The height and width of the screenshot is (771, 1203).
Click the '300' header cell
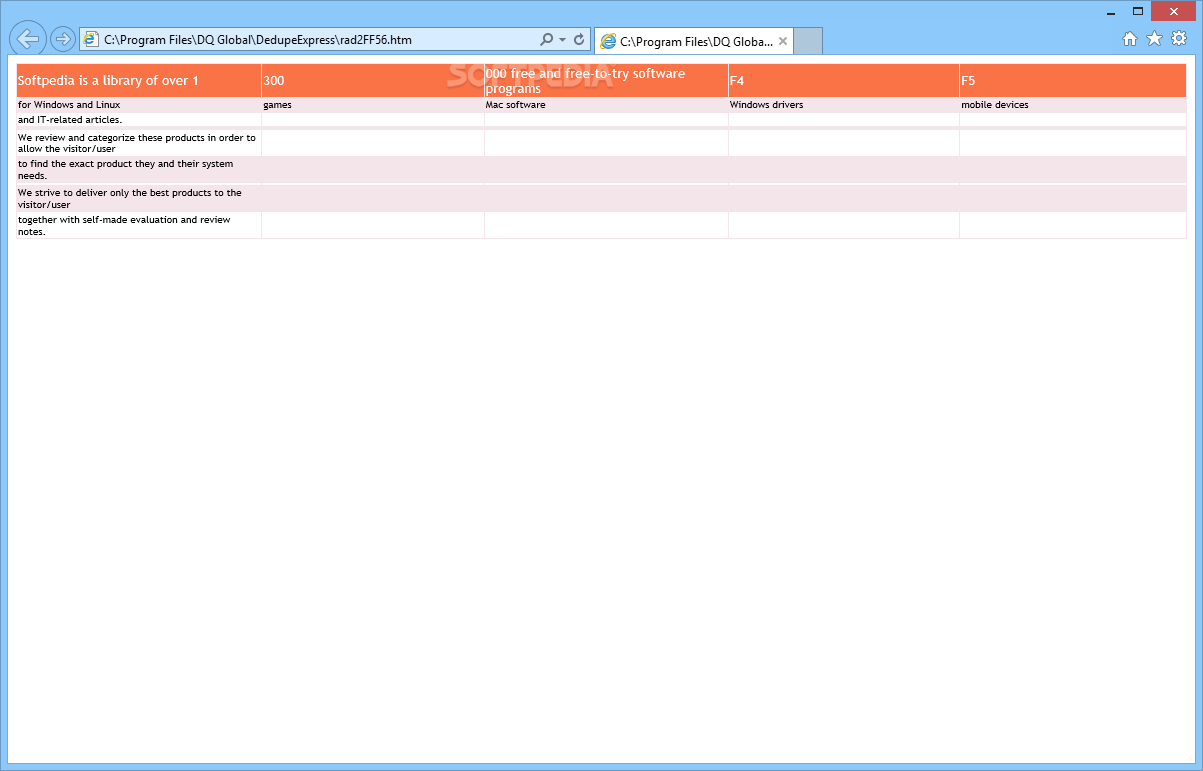coord(373,81)
